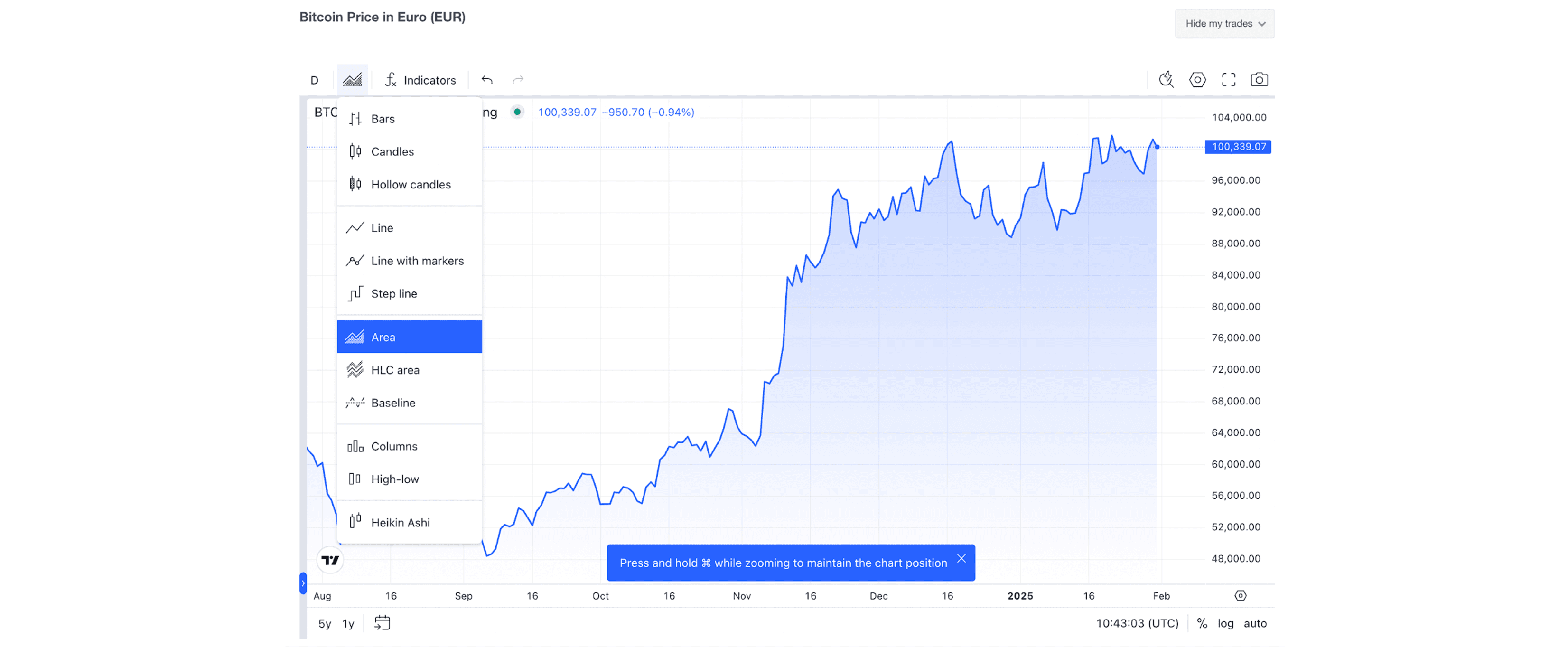Dismiss the zooming tip banner
Screen dimensions: 1568x648
tap(962, 557)
